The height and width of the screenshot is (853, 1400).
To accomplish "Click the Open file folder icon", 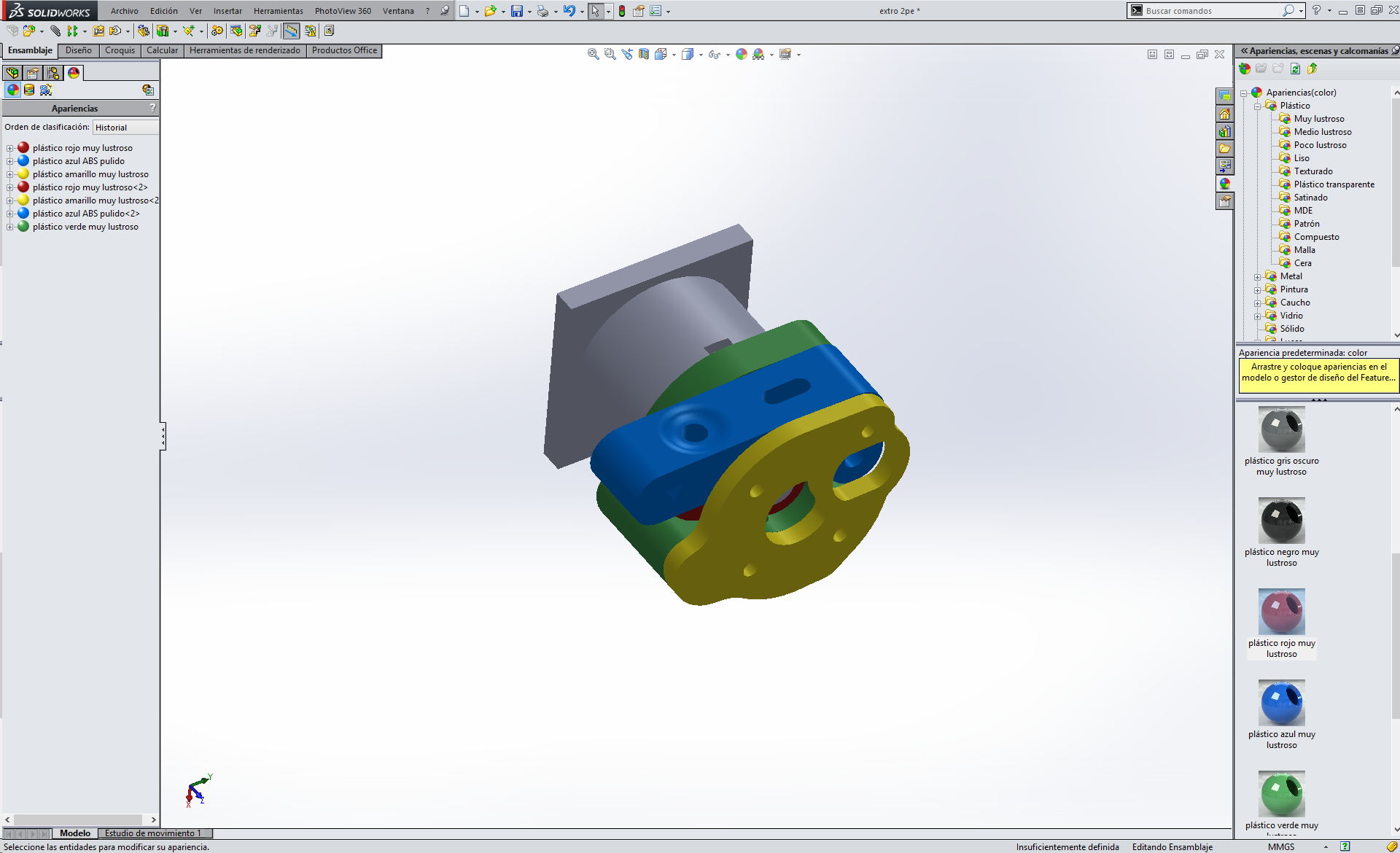I will tap(491, 11).
